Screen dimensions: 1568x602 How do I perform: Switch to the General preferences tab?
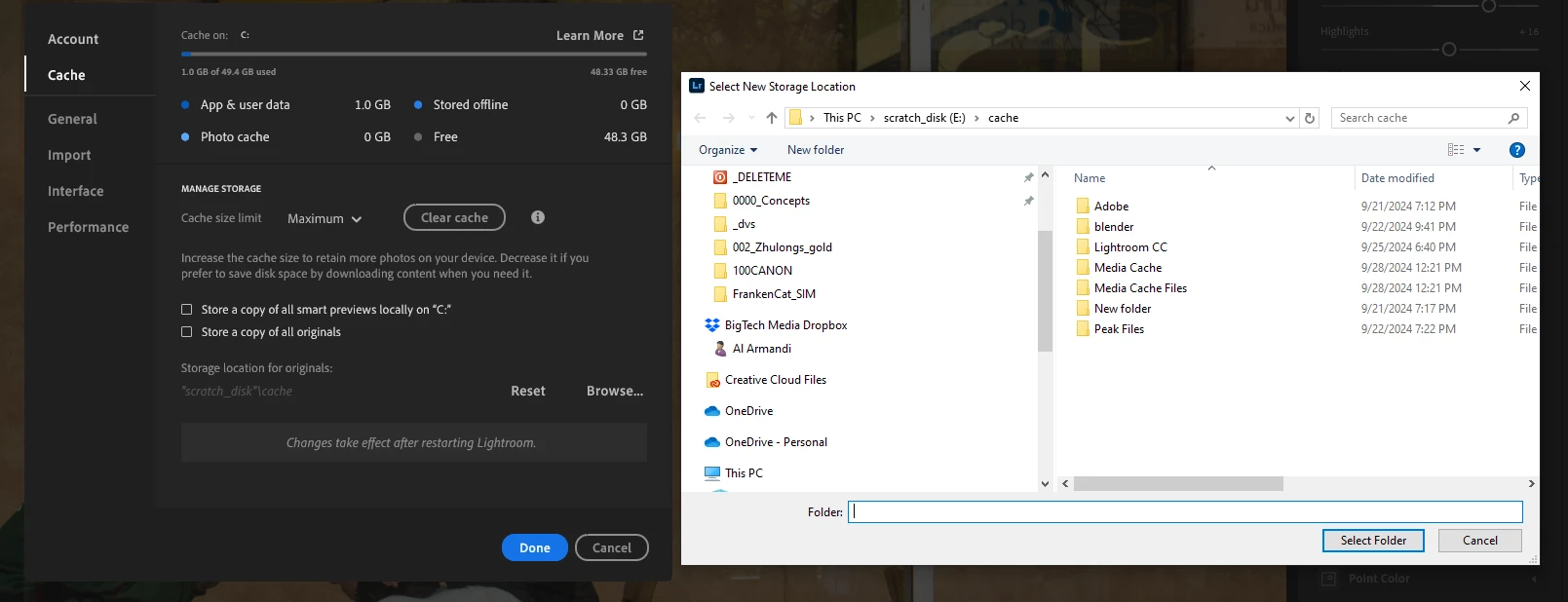(x=72, y=119)
